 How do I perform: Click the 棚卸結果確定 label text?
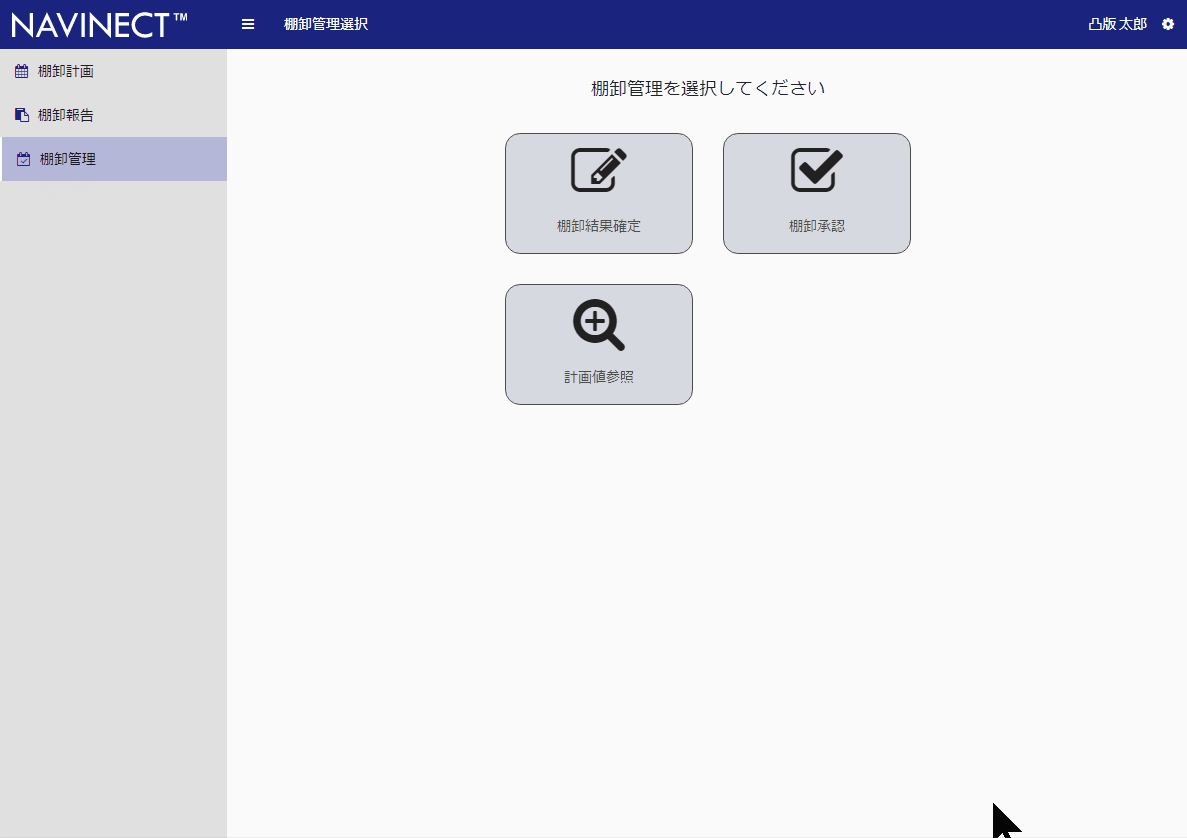598,225
